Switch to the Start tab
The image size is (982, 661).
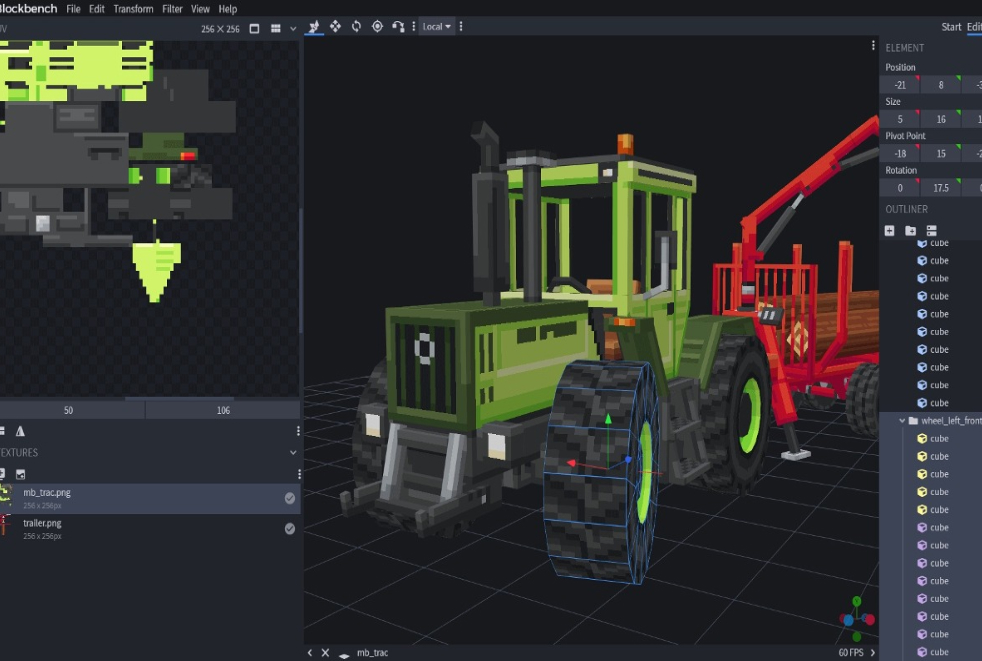pyautogui.click(x=951, y=27)
